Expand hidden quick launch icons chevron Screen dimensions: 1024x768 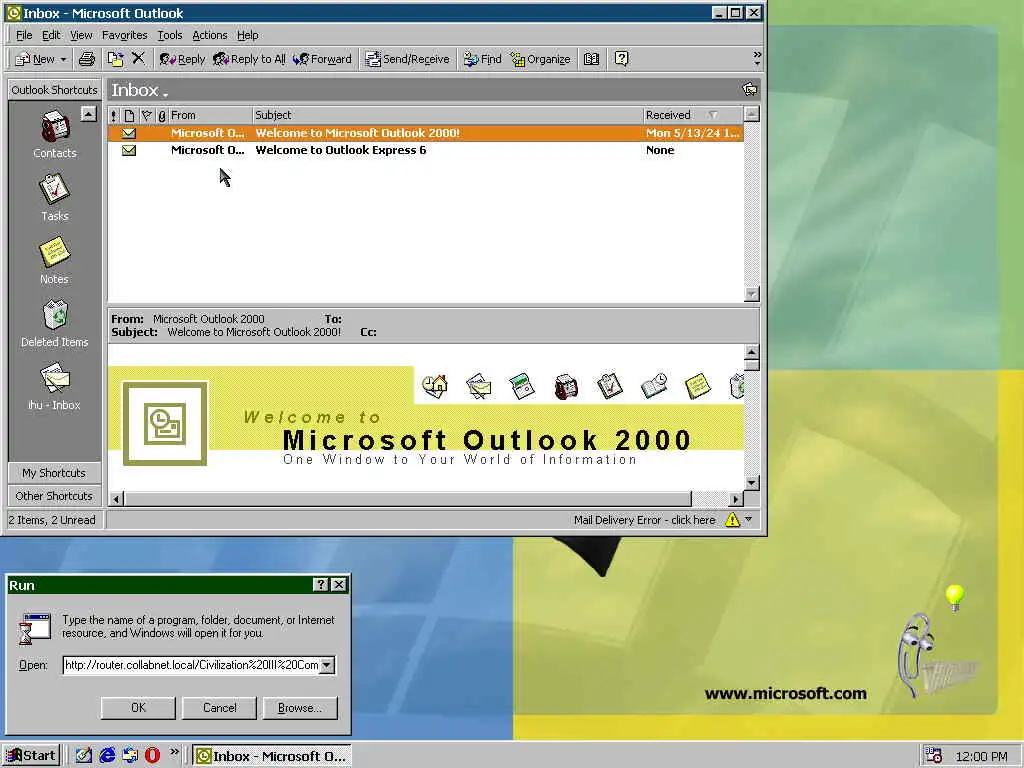point(174,752)
